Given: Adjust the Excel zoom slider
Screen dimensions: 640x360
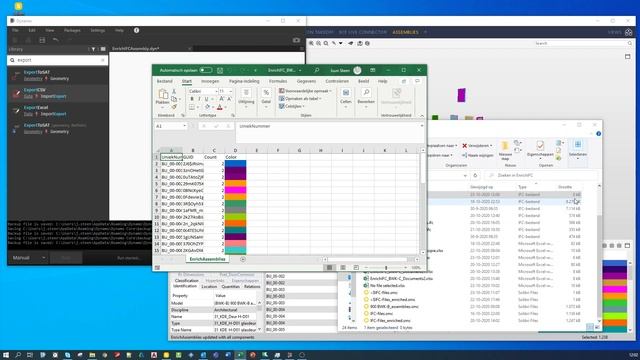Looking at the screenshot, I should (386, 268).
